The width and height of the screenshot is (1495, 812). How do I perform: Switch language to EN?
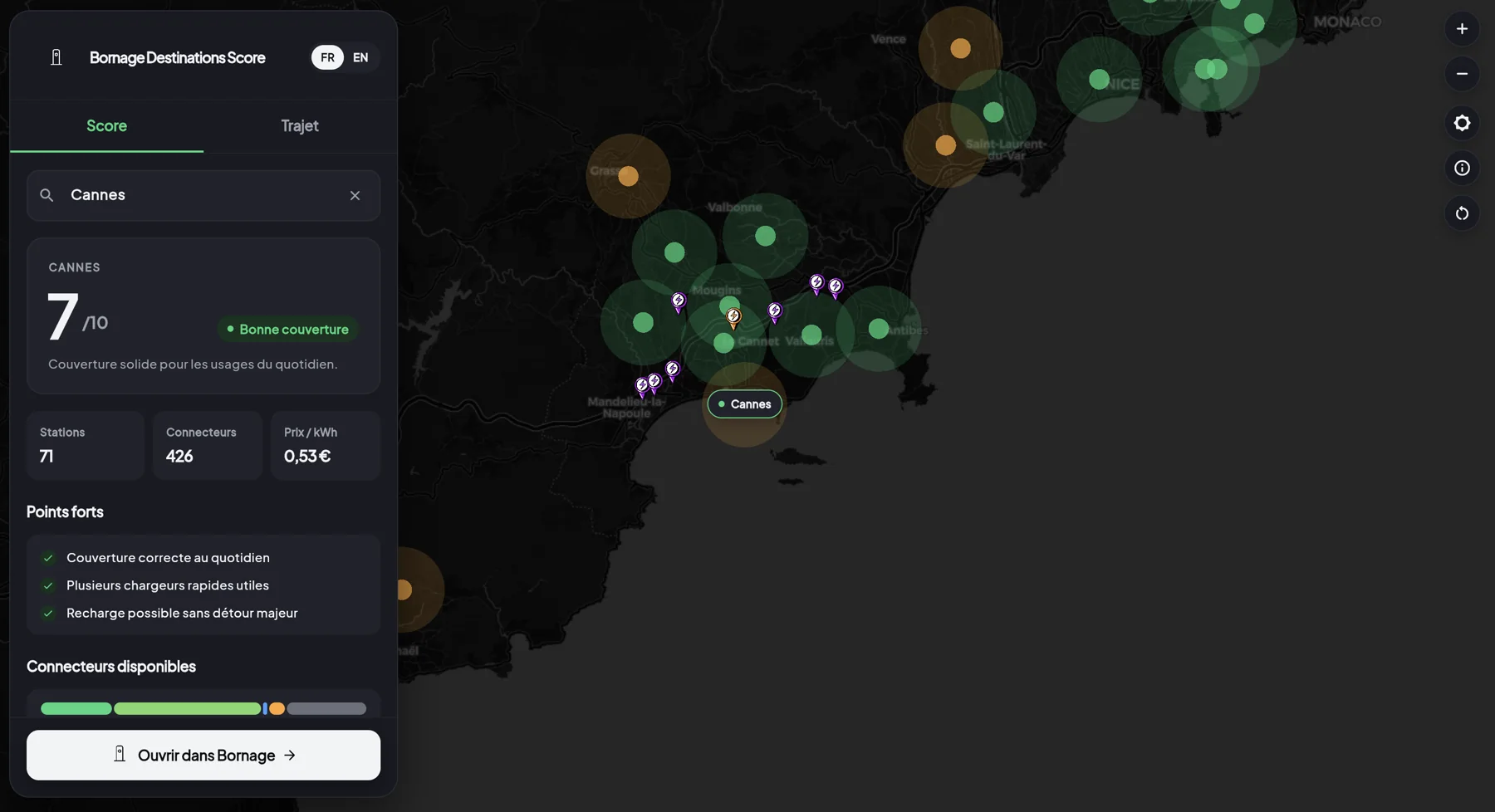(x=360, y=57)
